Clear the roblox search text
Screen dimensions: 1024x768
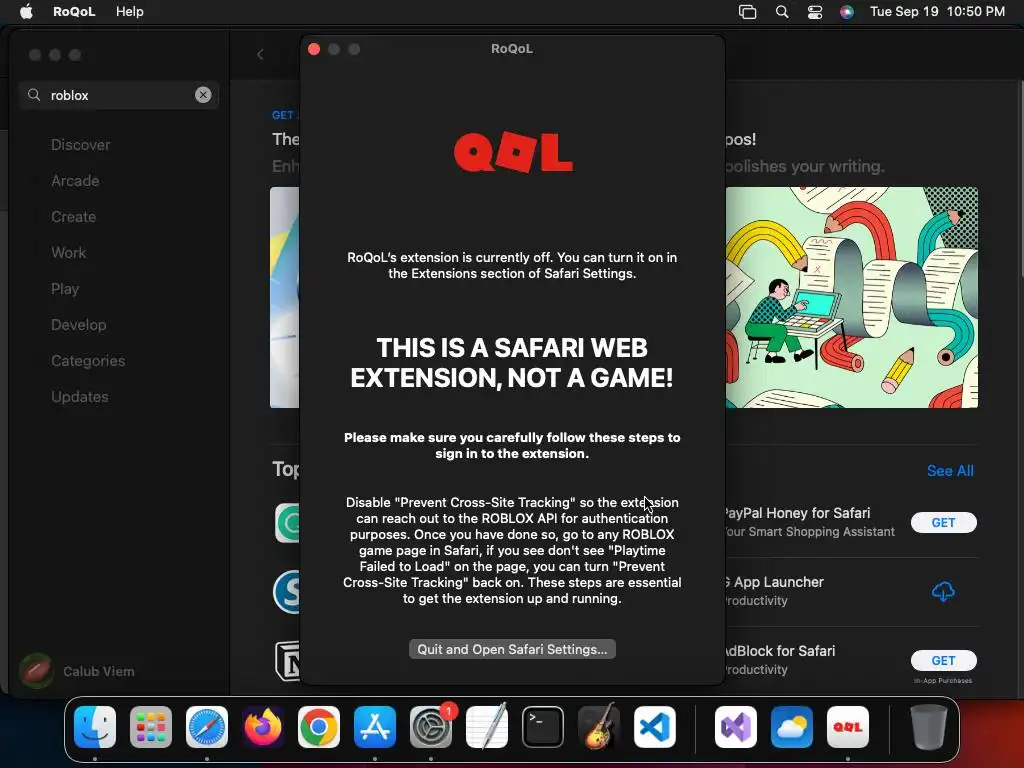point(203,95)
